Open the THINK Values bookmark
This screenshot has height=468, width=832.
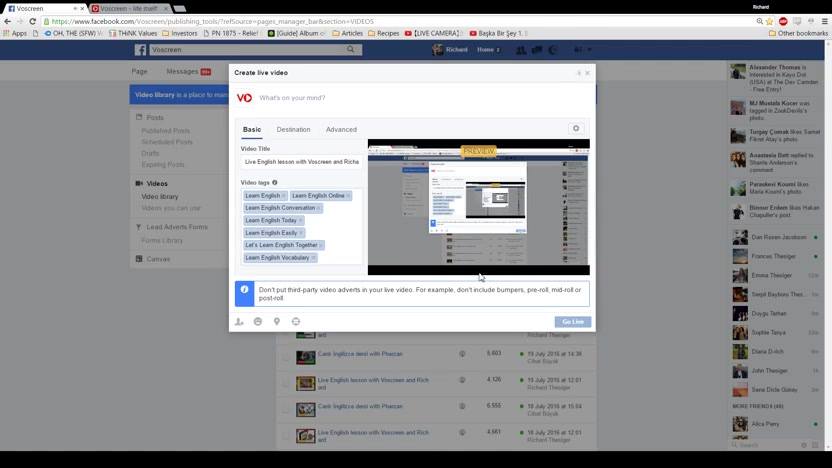pyautogui.click(x=133, y=33)
